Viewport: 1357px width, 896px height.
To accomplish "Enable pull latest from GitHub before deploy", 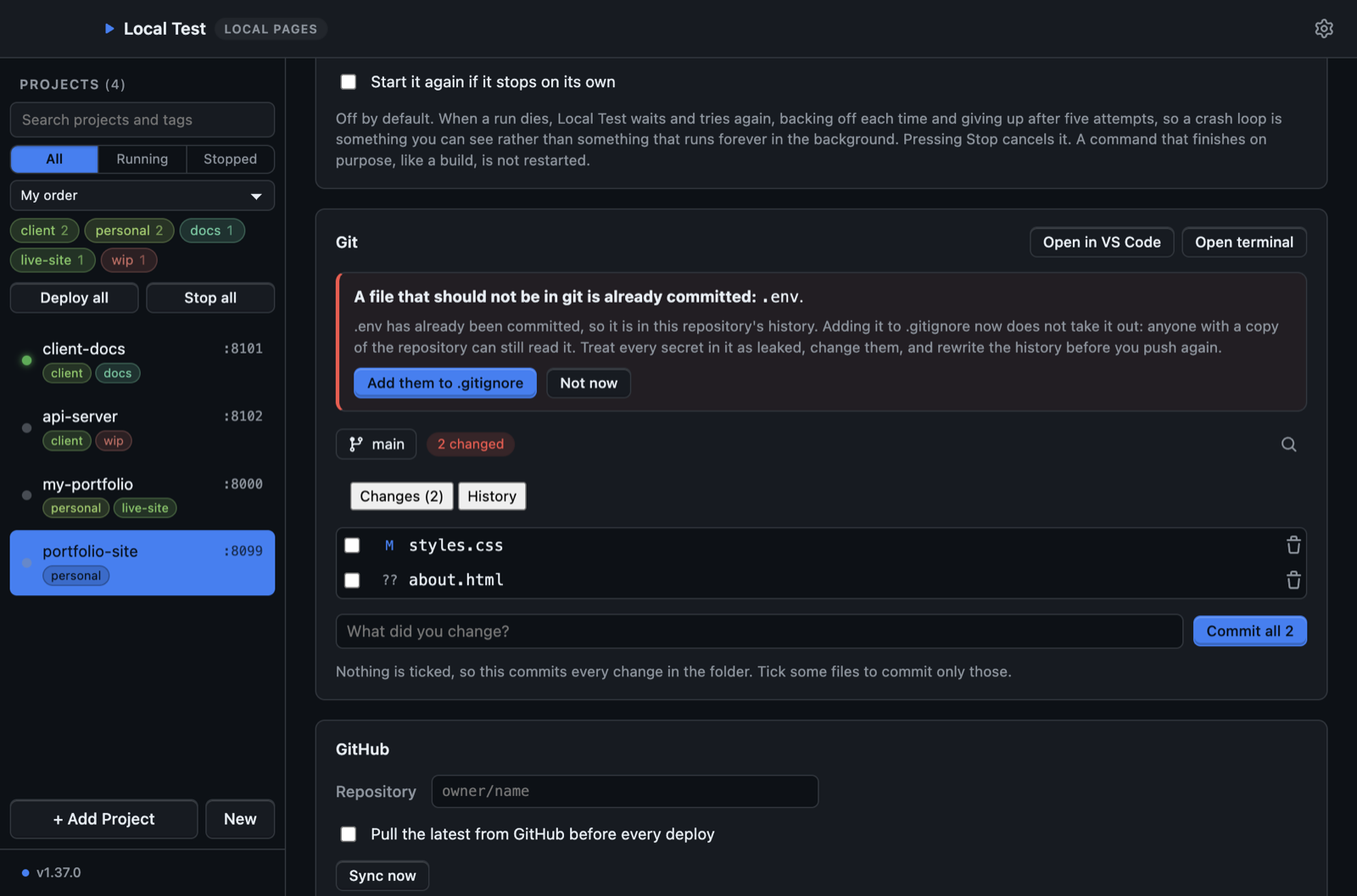I will point(349,834).
